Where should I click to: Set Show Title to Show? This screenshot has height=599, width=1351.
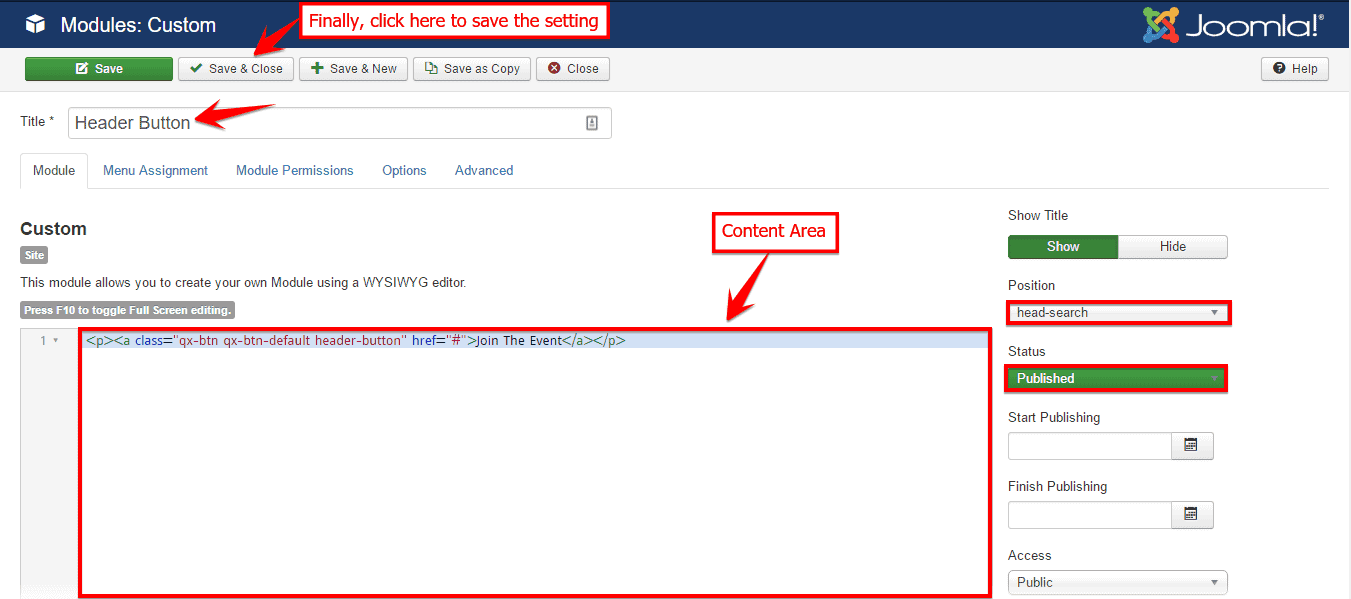(x=1062, y=247)
